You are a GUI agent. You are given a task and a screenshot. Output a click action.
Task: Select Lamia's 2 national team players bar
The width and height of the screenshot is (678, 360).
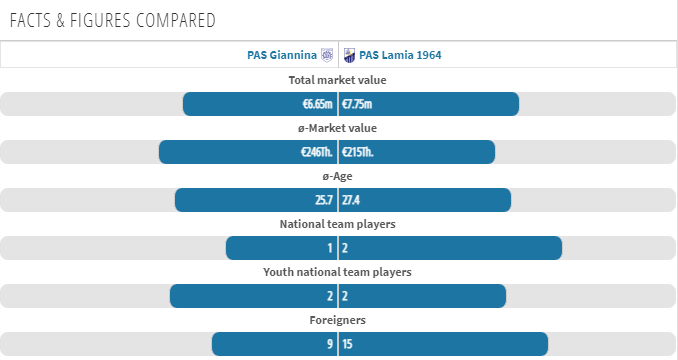(x=451, y=248)
